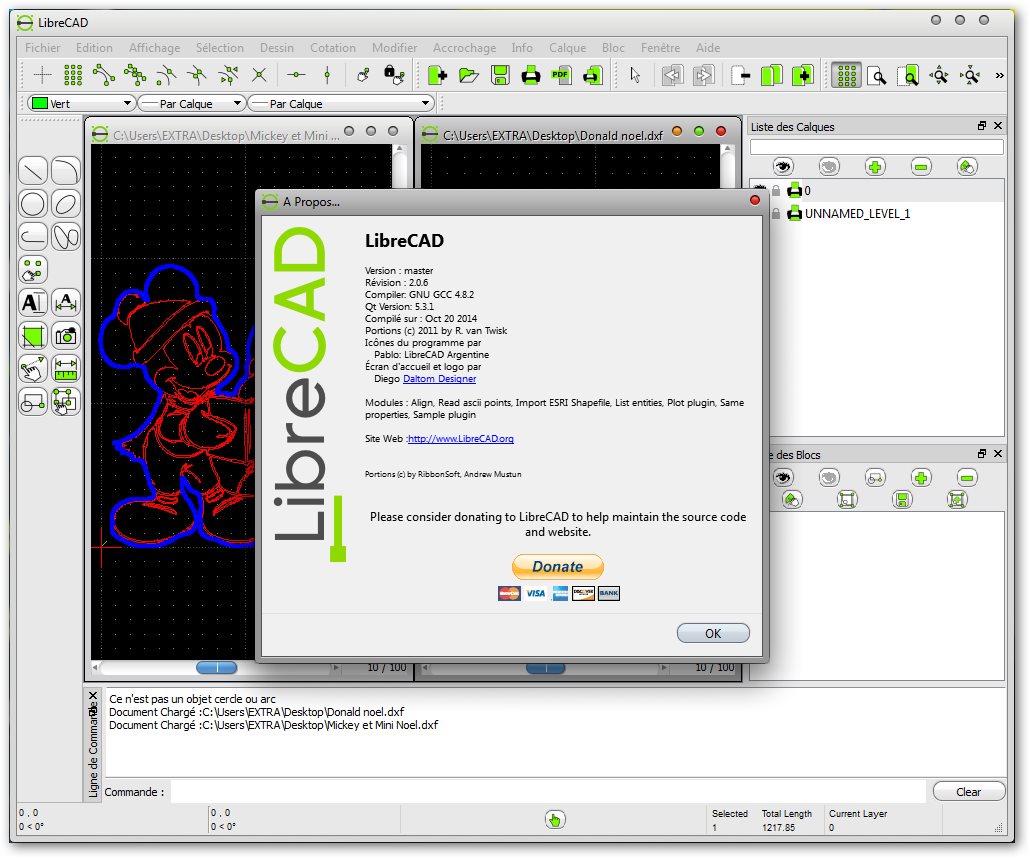Open the Vert color dropdown
This screenshot has width=1029, height=857.
click(x=81, y=103)
